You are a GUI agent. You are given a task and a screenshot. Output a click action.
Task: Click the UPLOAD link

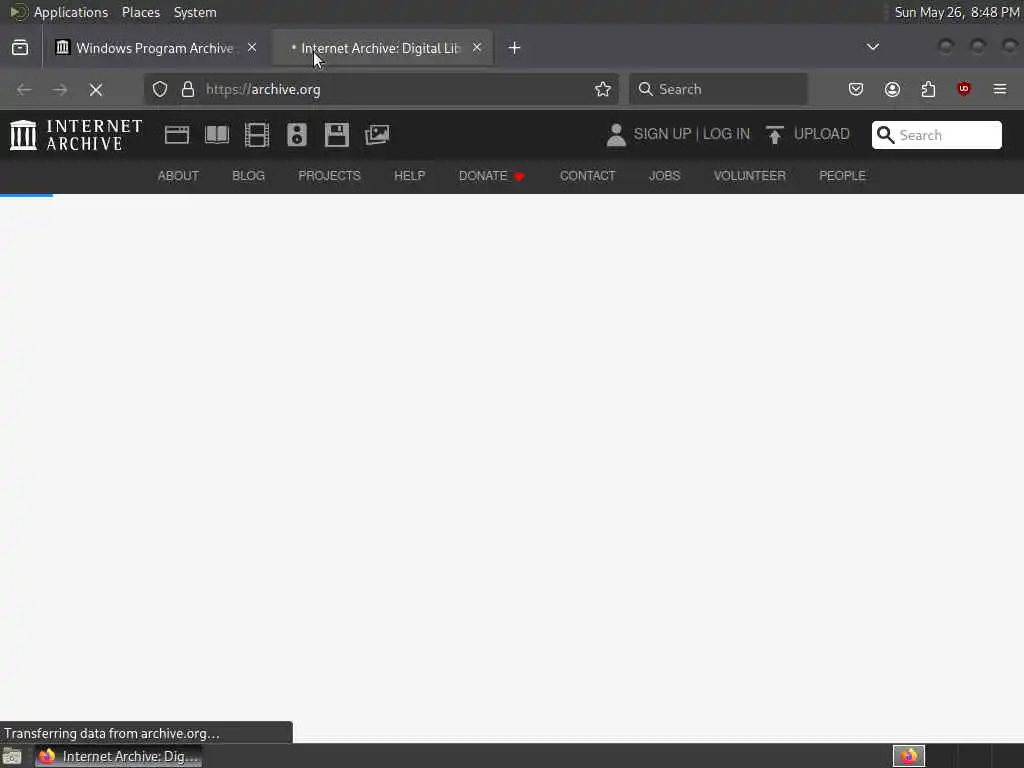click(x=822, y=134)
